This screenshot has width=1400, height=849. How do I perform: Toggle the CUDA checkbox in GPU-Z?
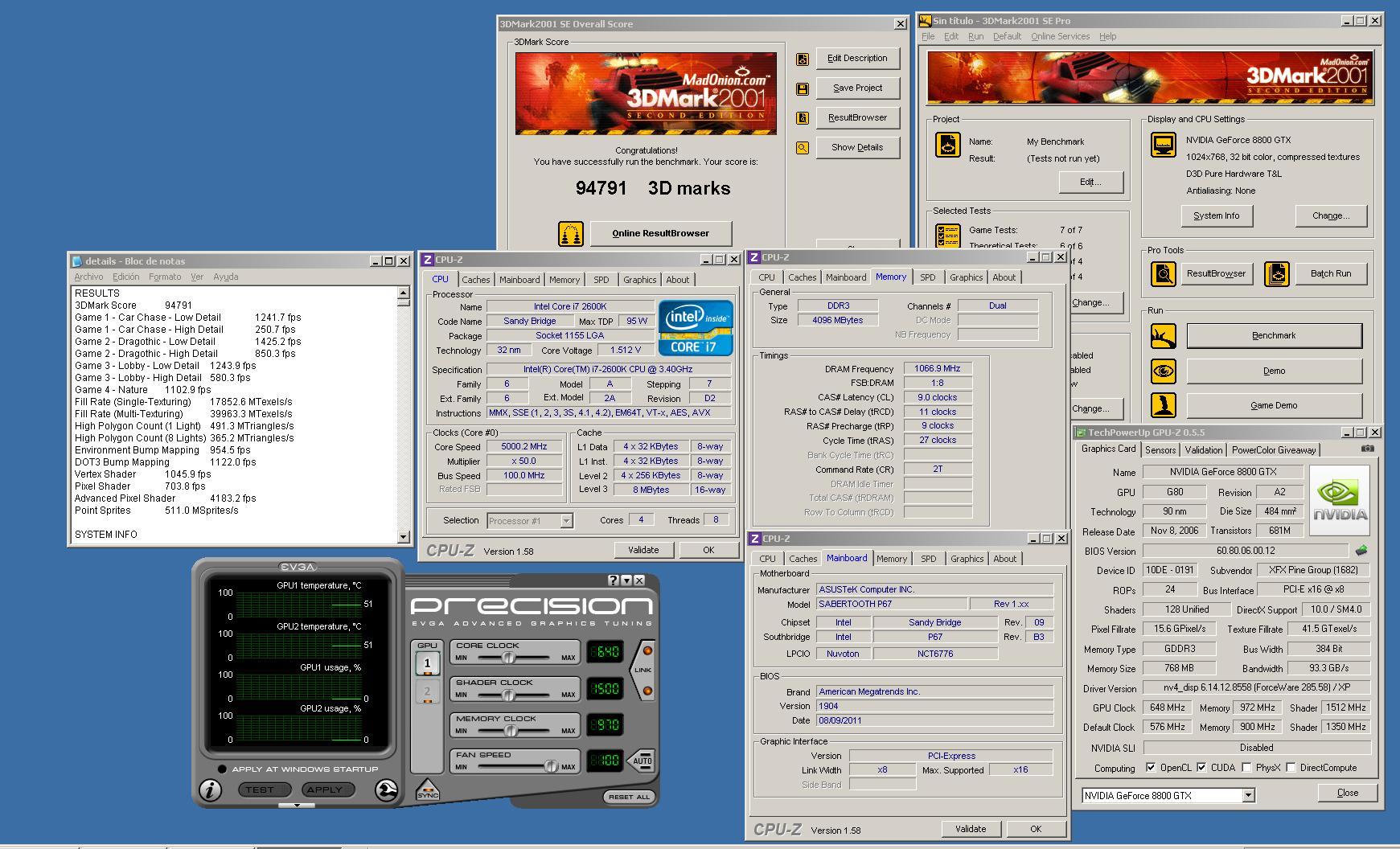1201,768
